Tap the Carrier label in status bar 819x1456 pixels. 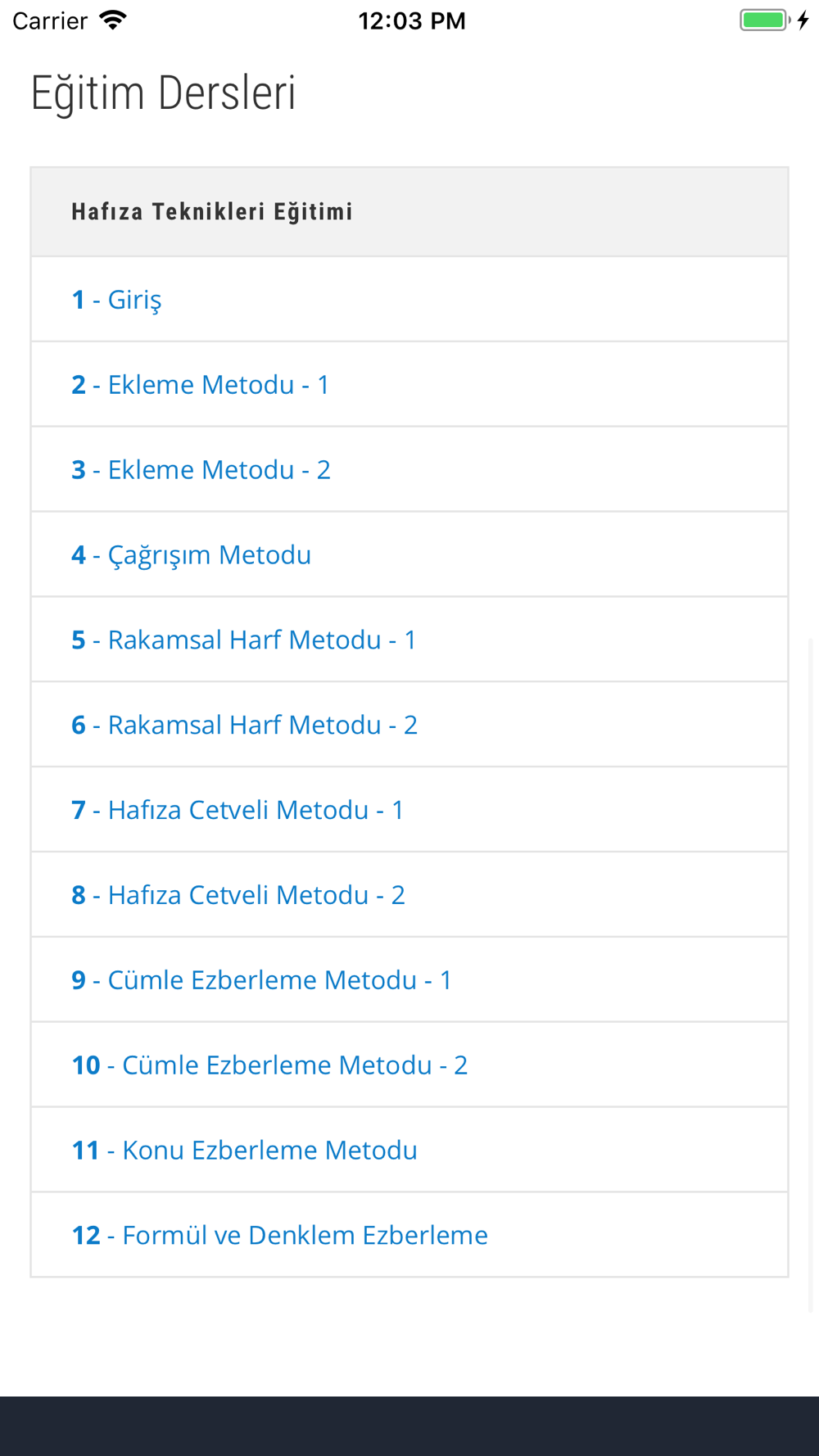coord(50,20)
